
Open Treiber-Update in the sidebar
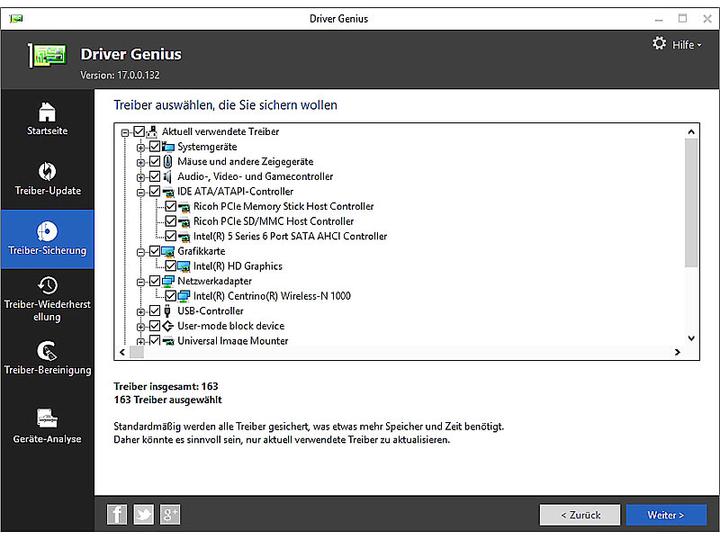pyautogui.click(x=47, y=179)
